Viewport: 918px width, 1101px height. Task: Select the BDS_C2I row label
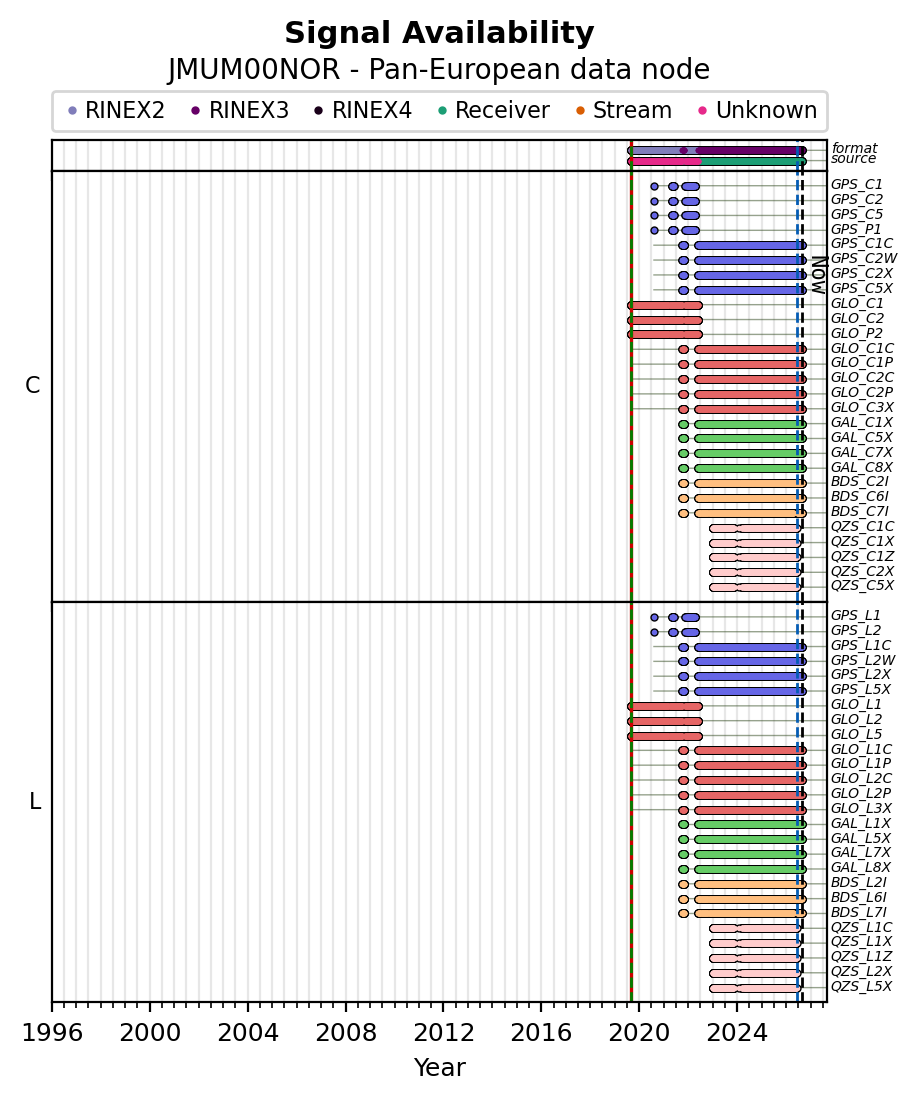coord(860,482)
